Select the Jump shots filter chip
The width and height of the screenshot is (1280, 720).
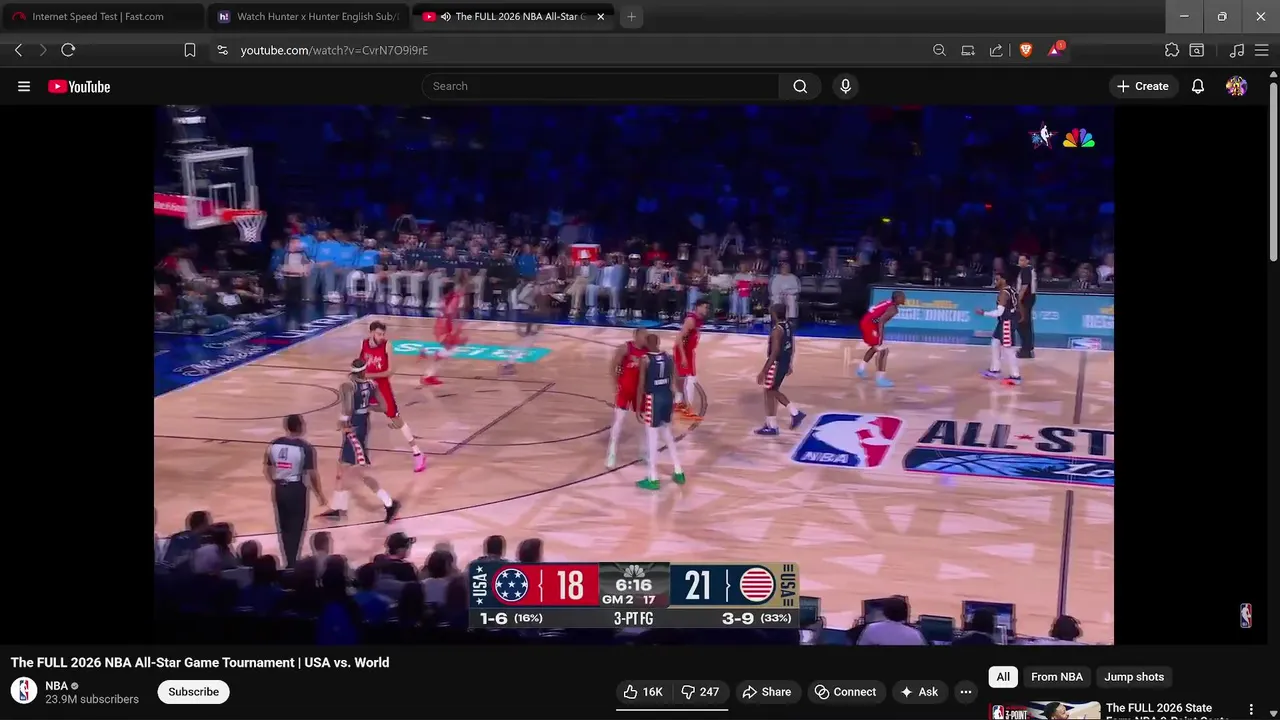[x=1134, y=677]
